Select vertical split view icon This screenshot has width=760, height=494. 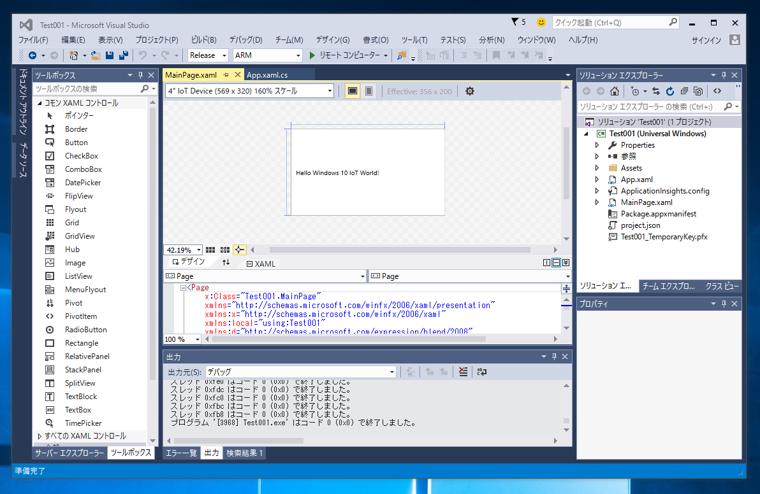tap(547, 263)
